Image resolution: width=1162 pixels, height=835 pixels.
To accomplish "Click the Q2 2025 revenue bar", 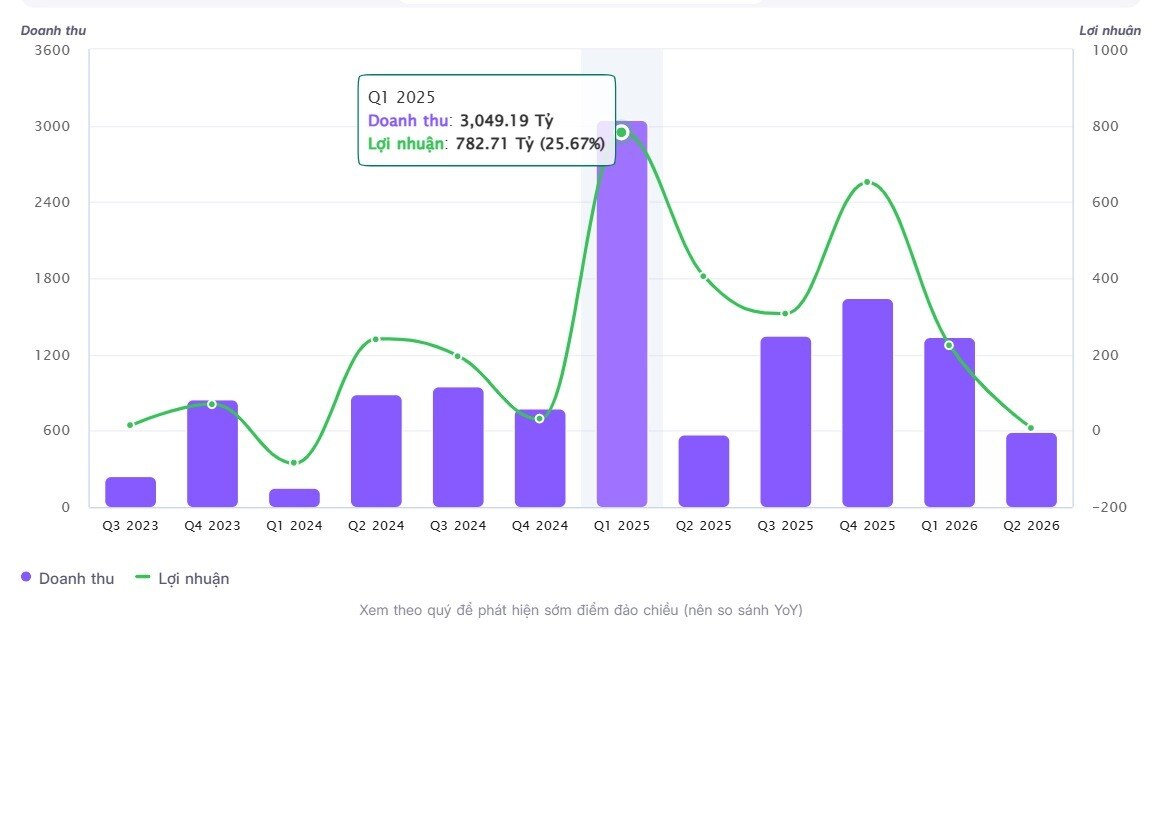I will tap(704, 471).
